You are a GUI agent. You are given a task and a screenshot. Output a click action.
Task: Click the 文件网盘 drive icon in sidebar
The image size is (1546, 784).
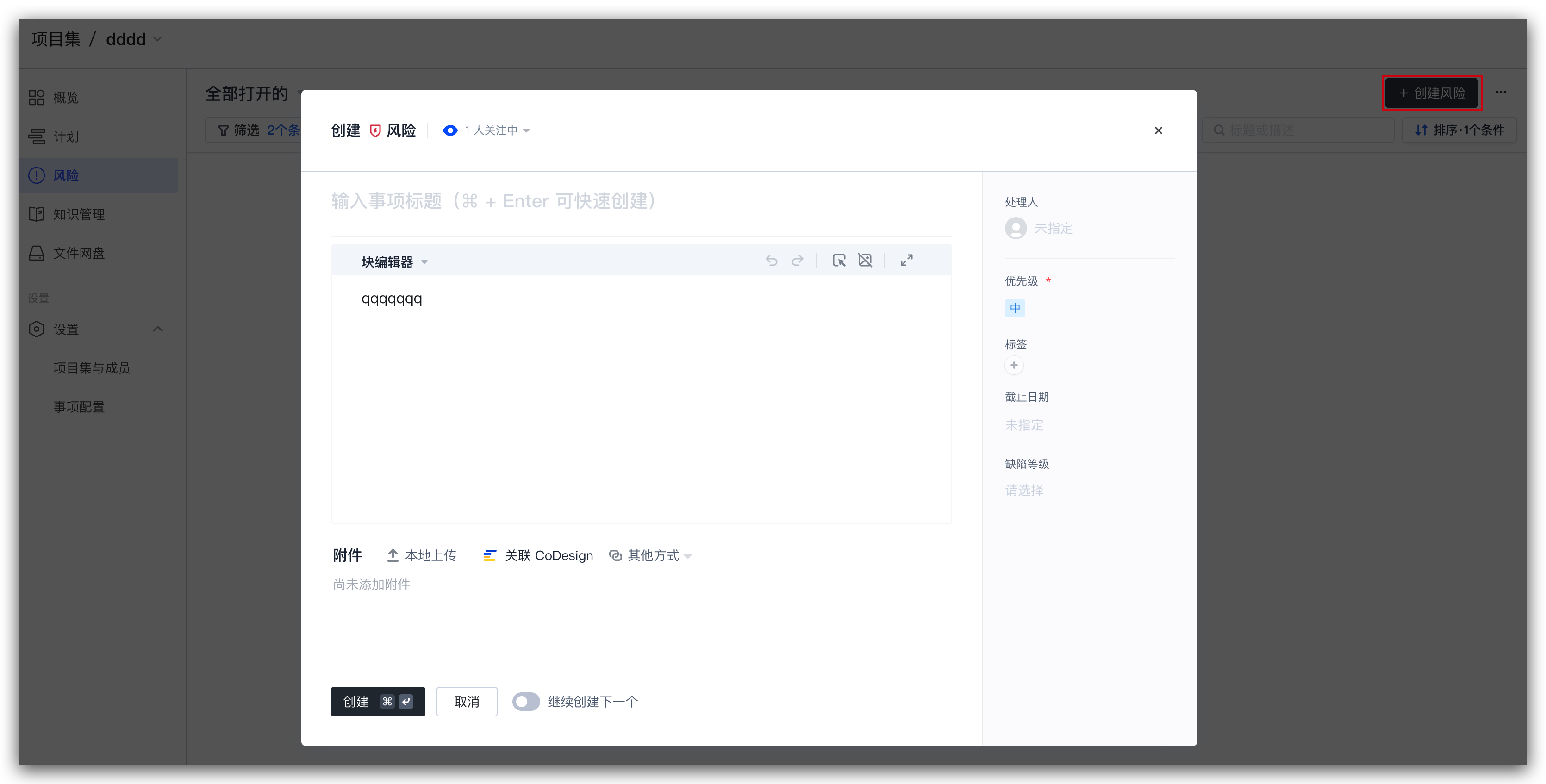click(37, 253)
